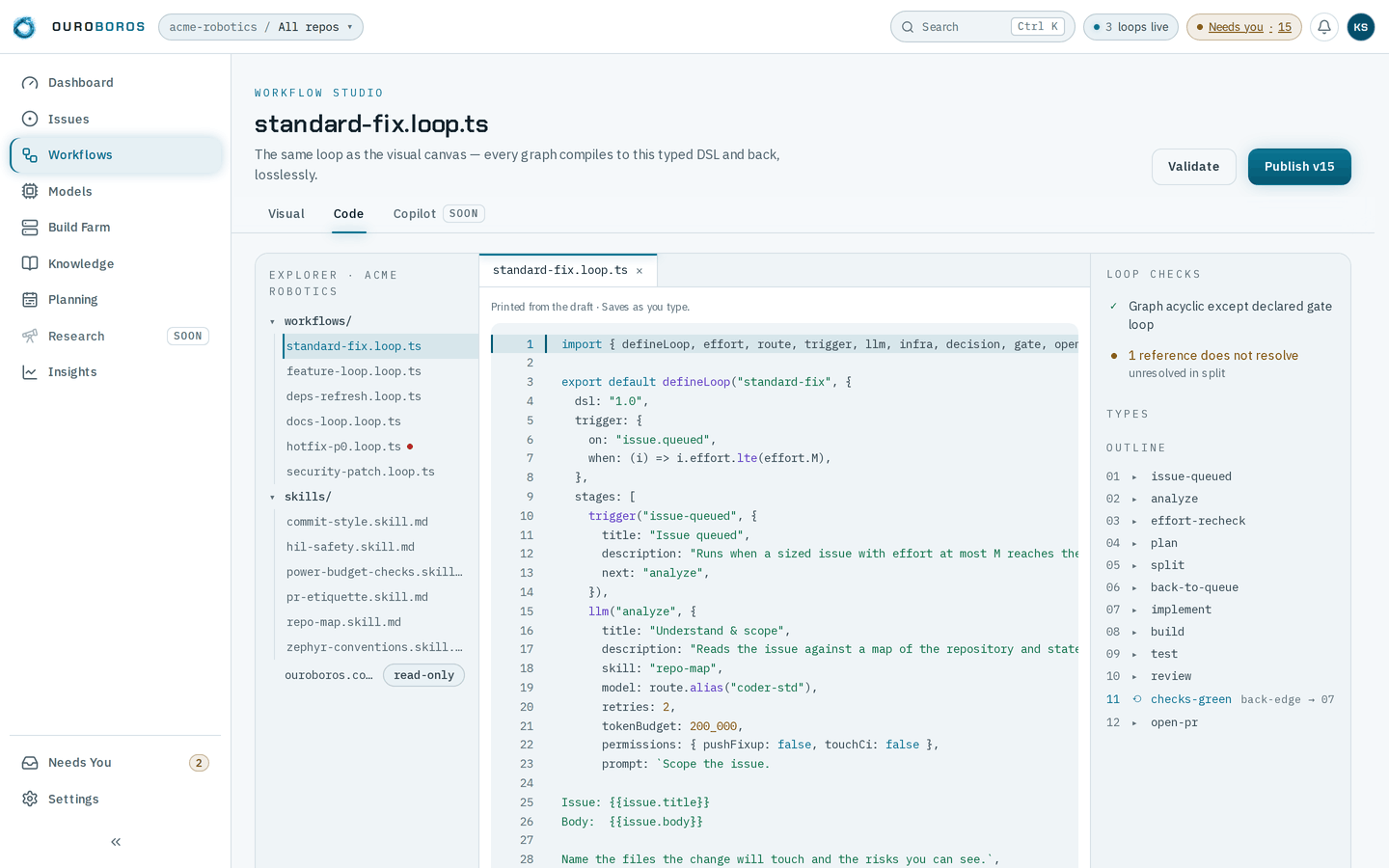The image size is (1389, 868).
Task: Close the standard-fix.loop.ts editor tab
Action: [640, 271]
